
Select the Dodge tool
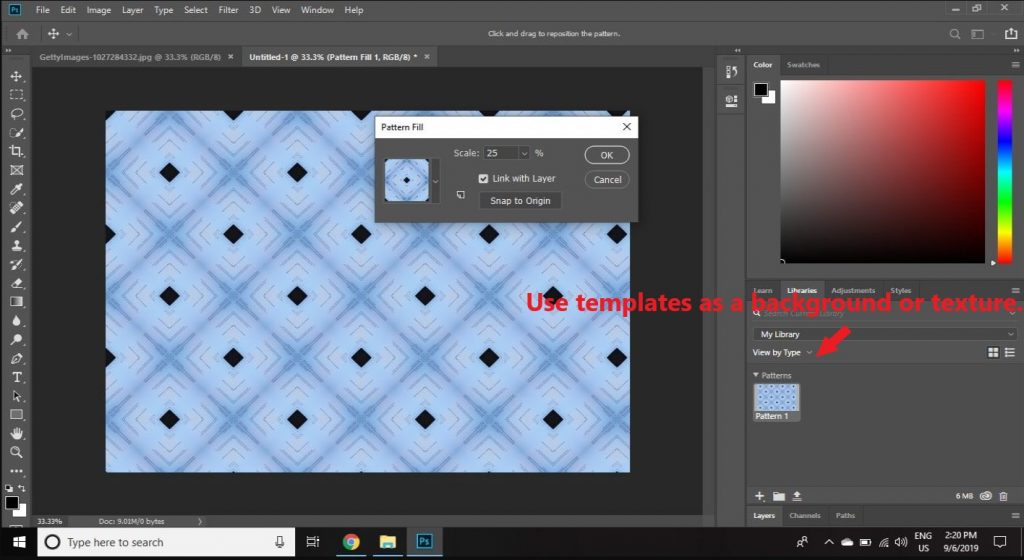(16, 339)
